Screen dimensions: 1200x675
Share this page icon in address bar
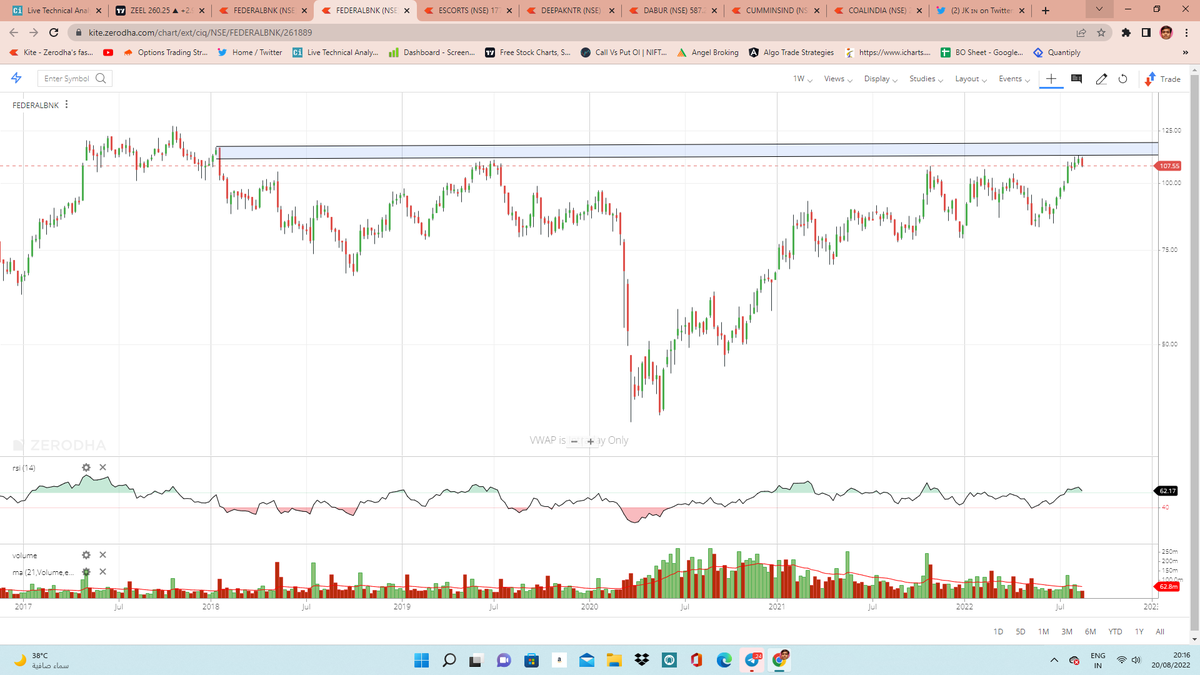pos(1082,33)
